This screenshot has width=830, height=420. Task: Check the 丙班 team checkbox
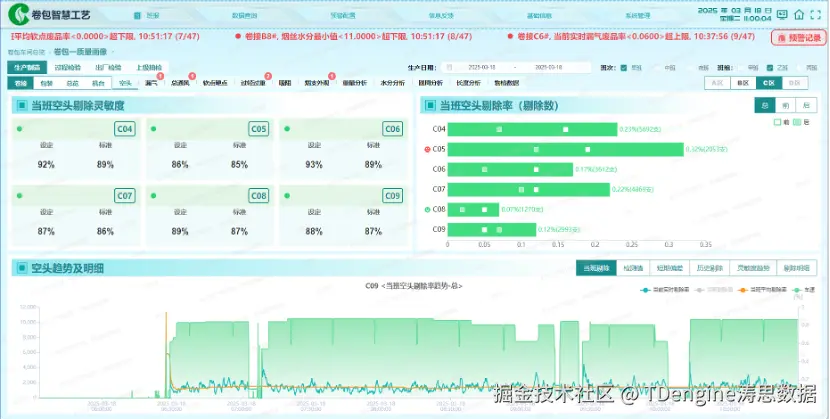[800, 68]
